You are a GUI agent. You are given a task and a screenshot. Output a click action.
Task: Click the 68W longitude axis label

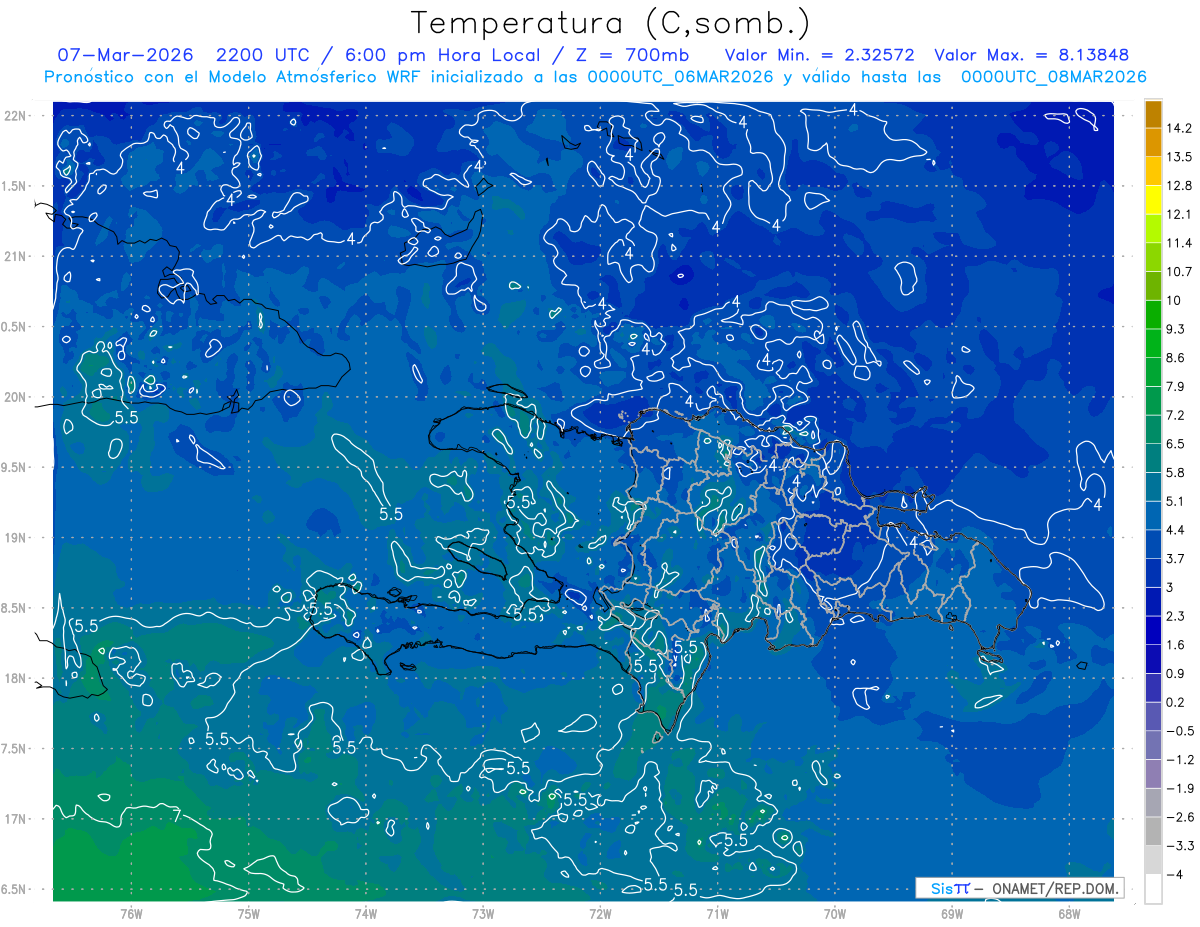point(1068,913)
